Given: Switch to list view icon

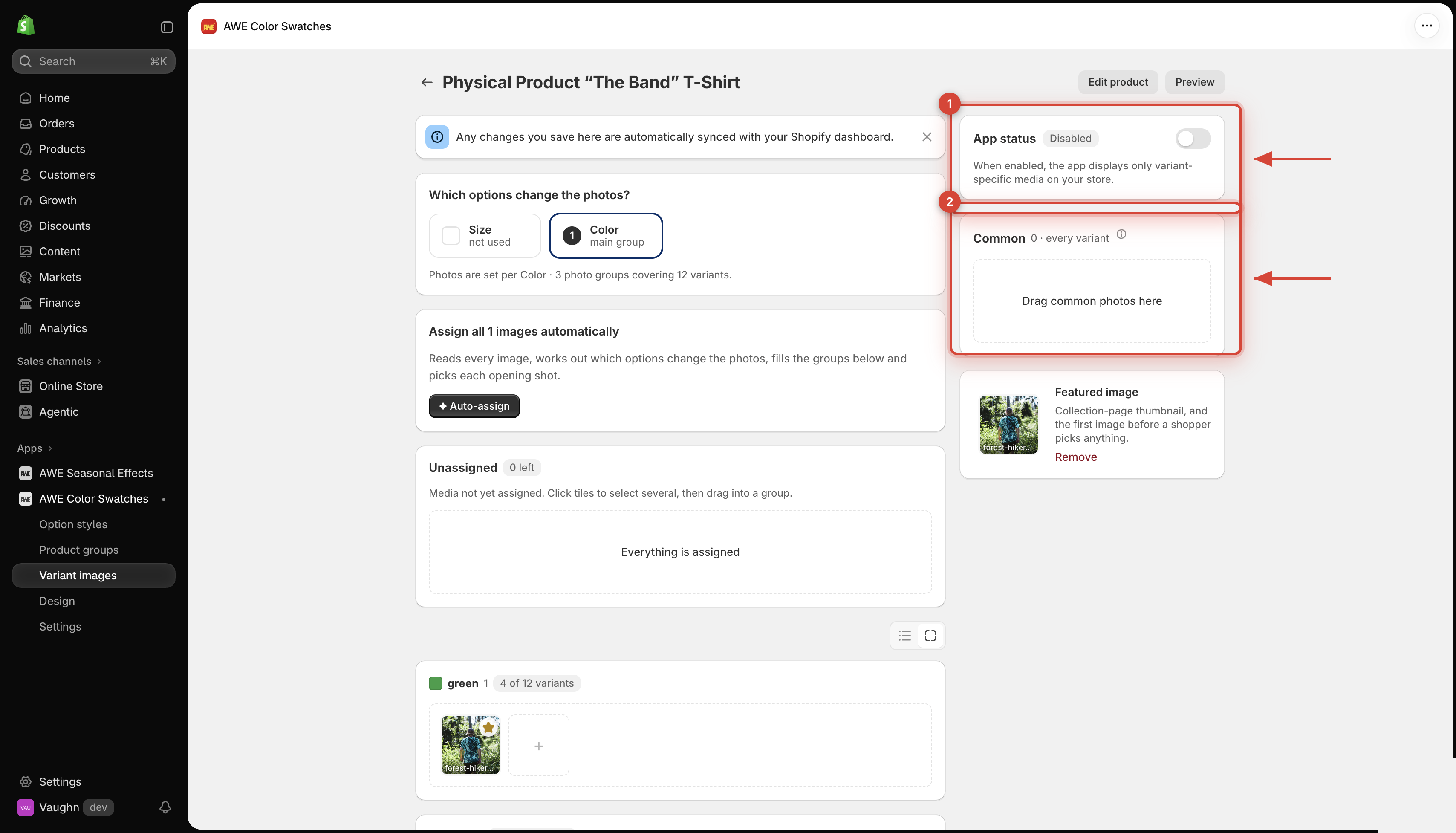Looking at the screenshot, I should (x=905, y=636).
